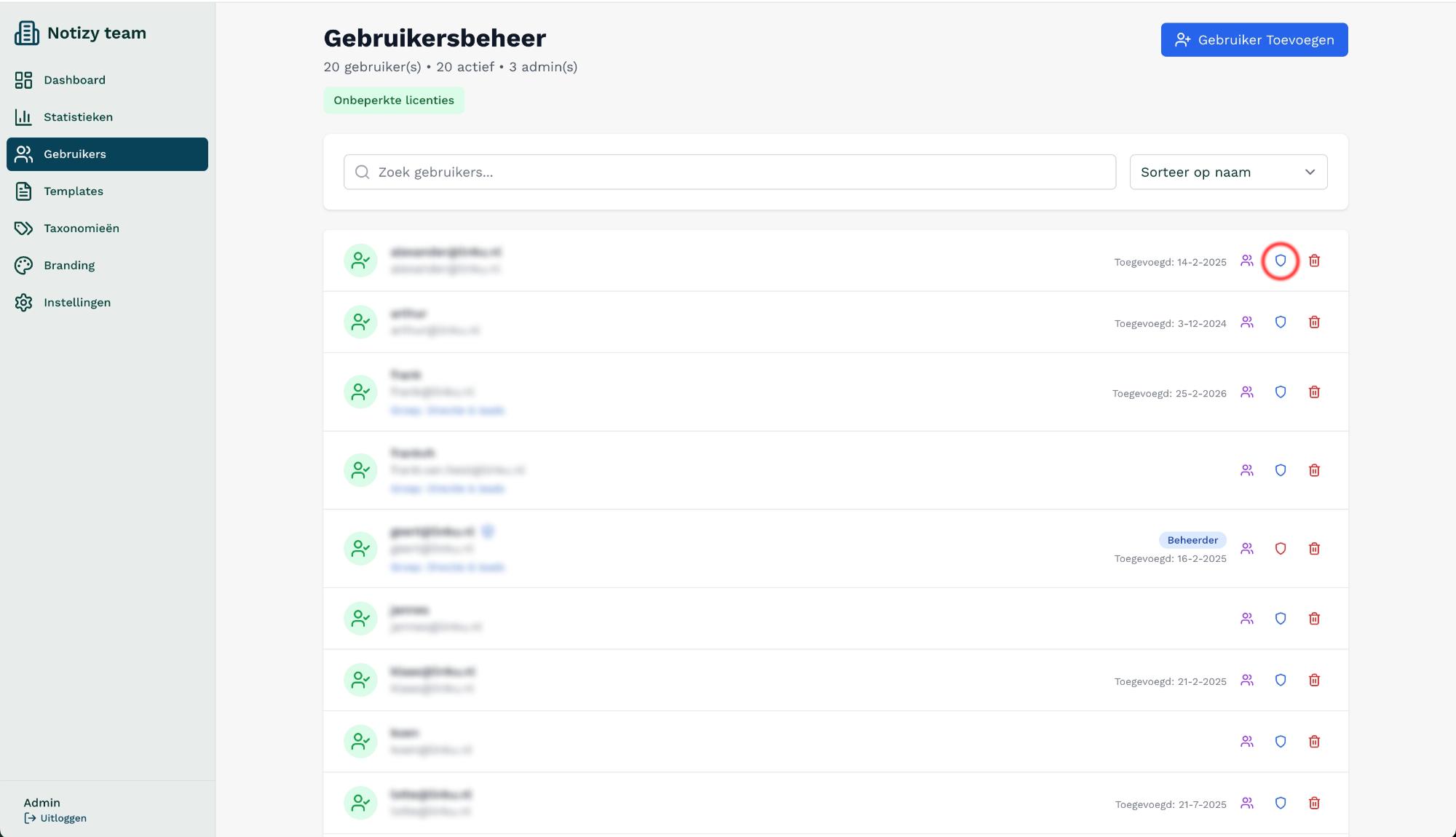Click the Gebruiker Toevoegen button

click(1254, 40)
